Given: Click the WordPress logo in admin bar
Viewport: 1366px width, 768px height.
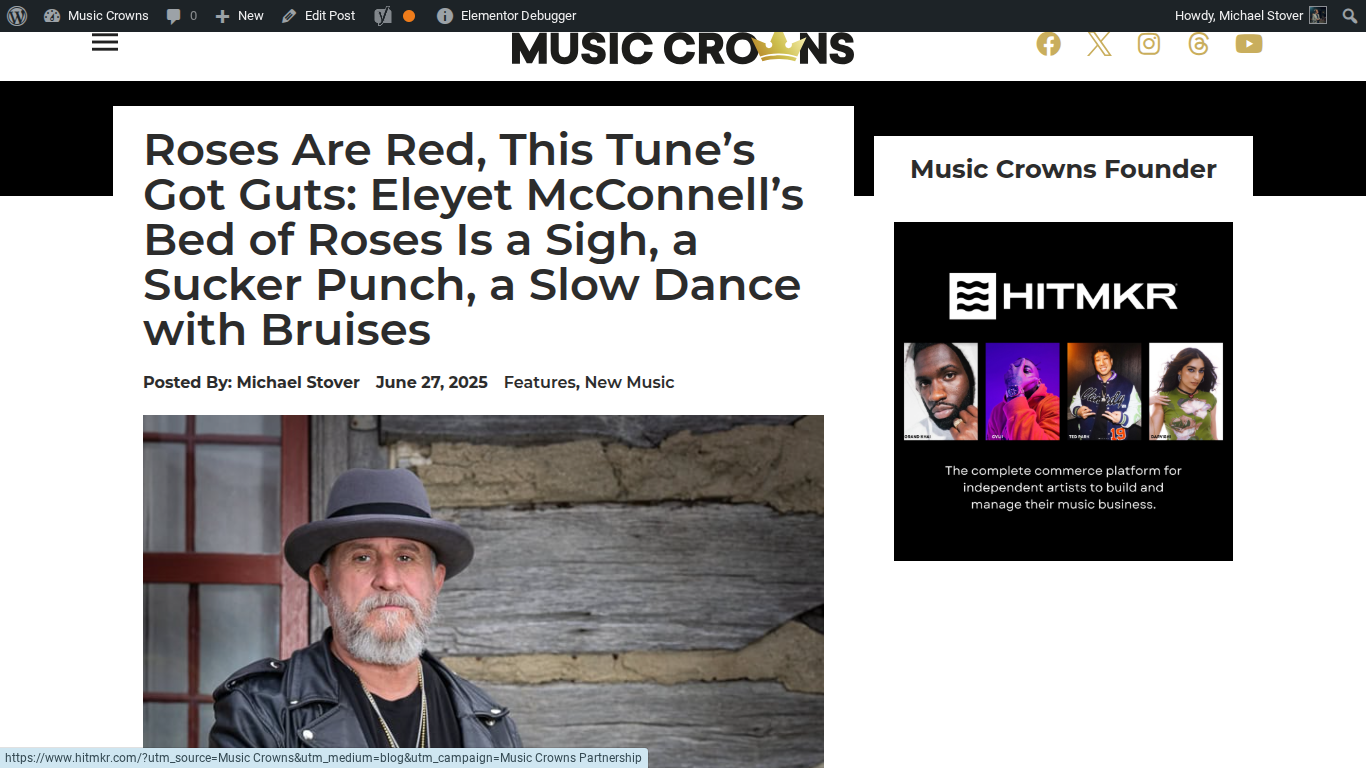Looking at the screenshot, I should (17, 16).
